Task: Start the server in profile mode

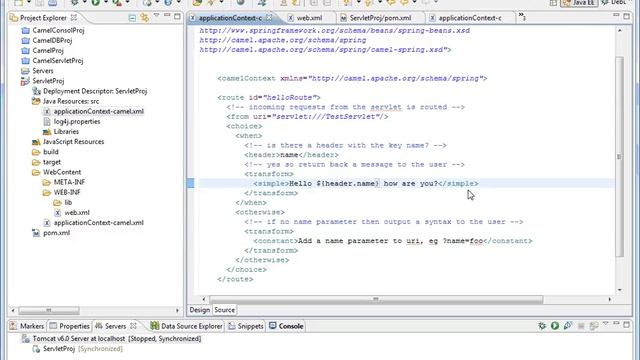Action: 568,325
